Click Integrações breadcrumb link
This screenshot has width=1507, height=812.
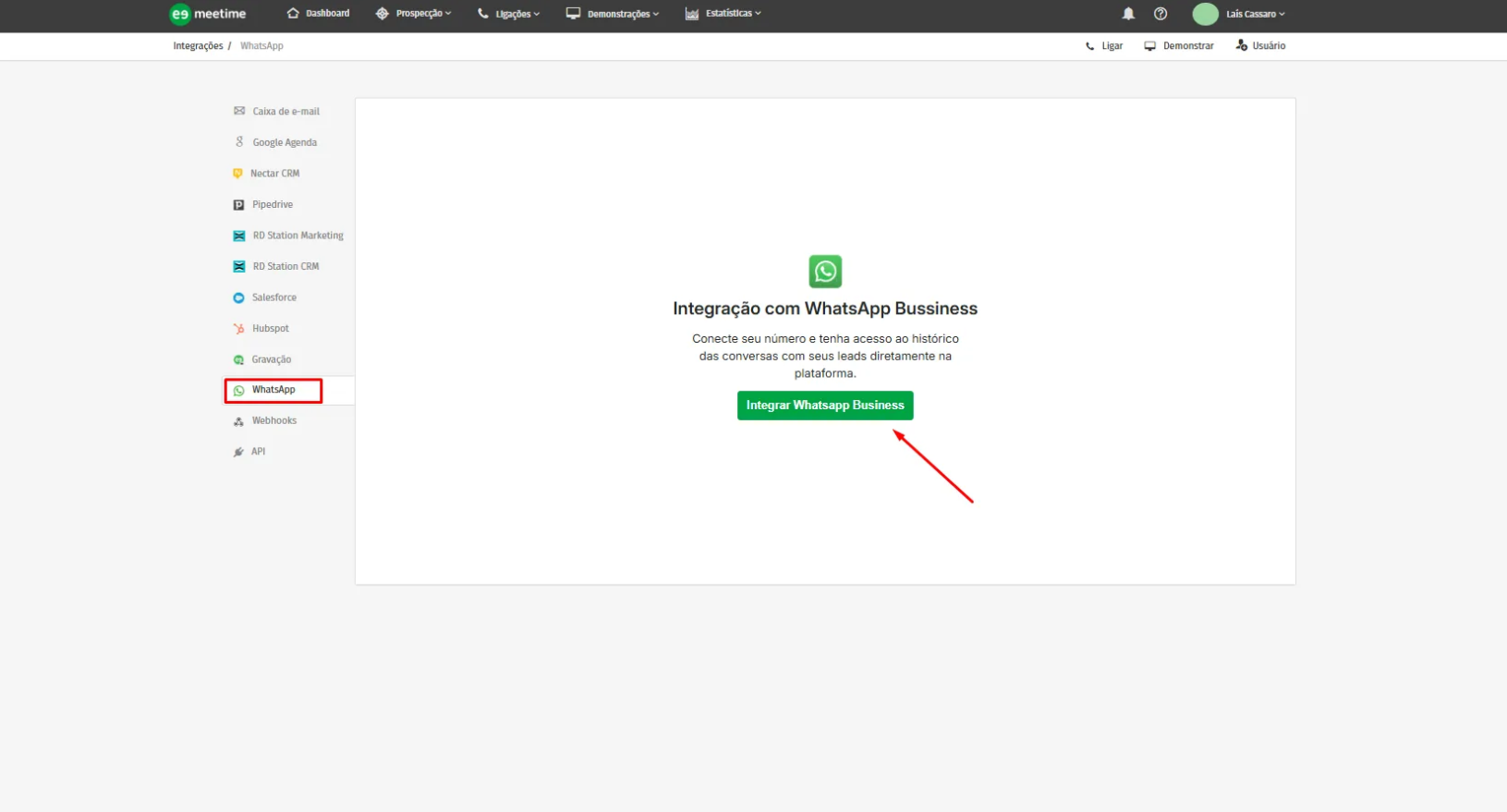pos(198,45)
